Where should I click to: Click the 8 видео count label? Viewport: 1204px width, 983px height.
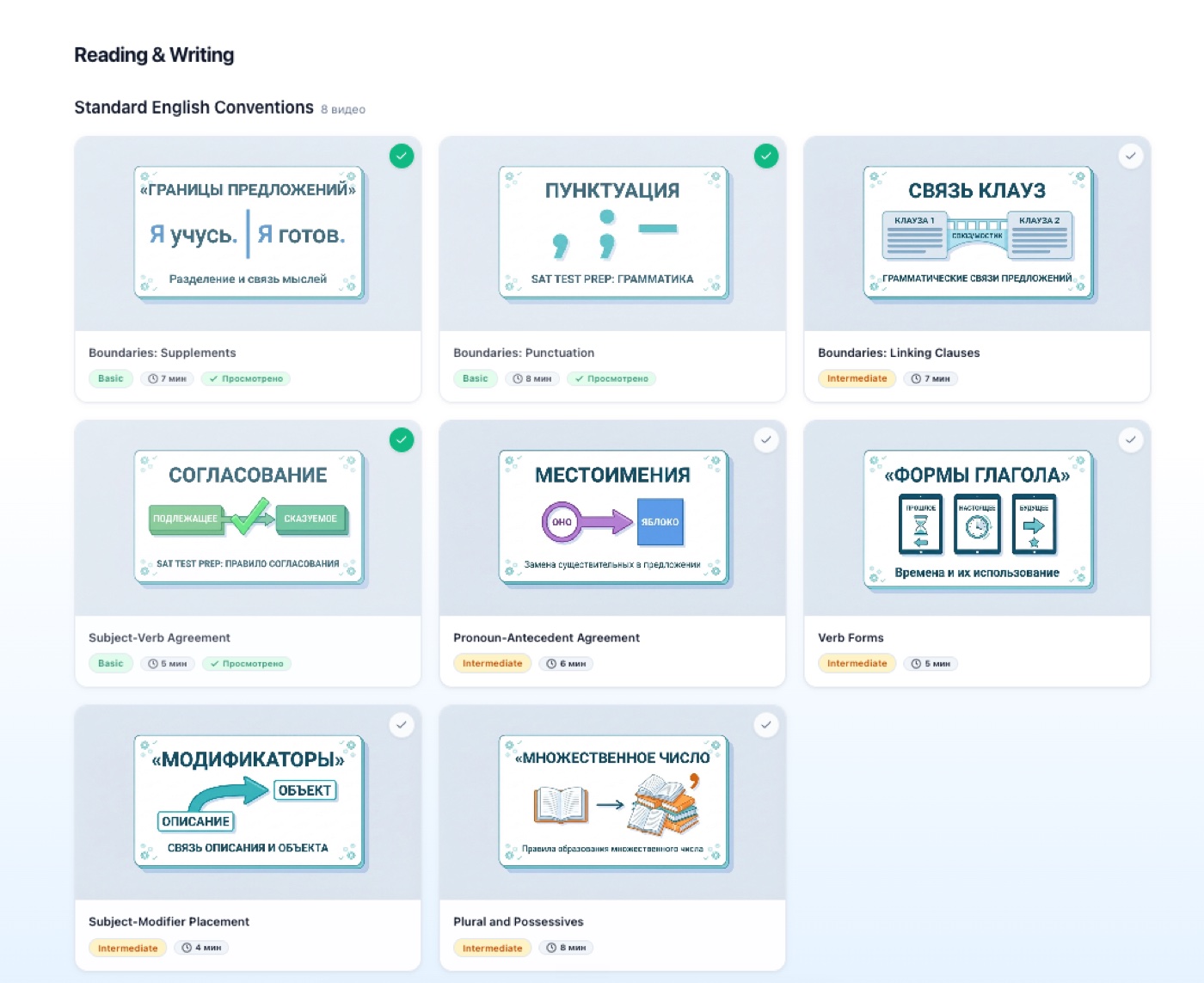pos(343,109)
